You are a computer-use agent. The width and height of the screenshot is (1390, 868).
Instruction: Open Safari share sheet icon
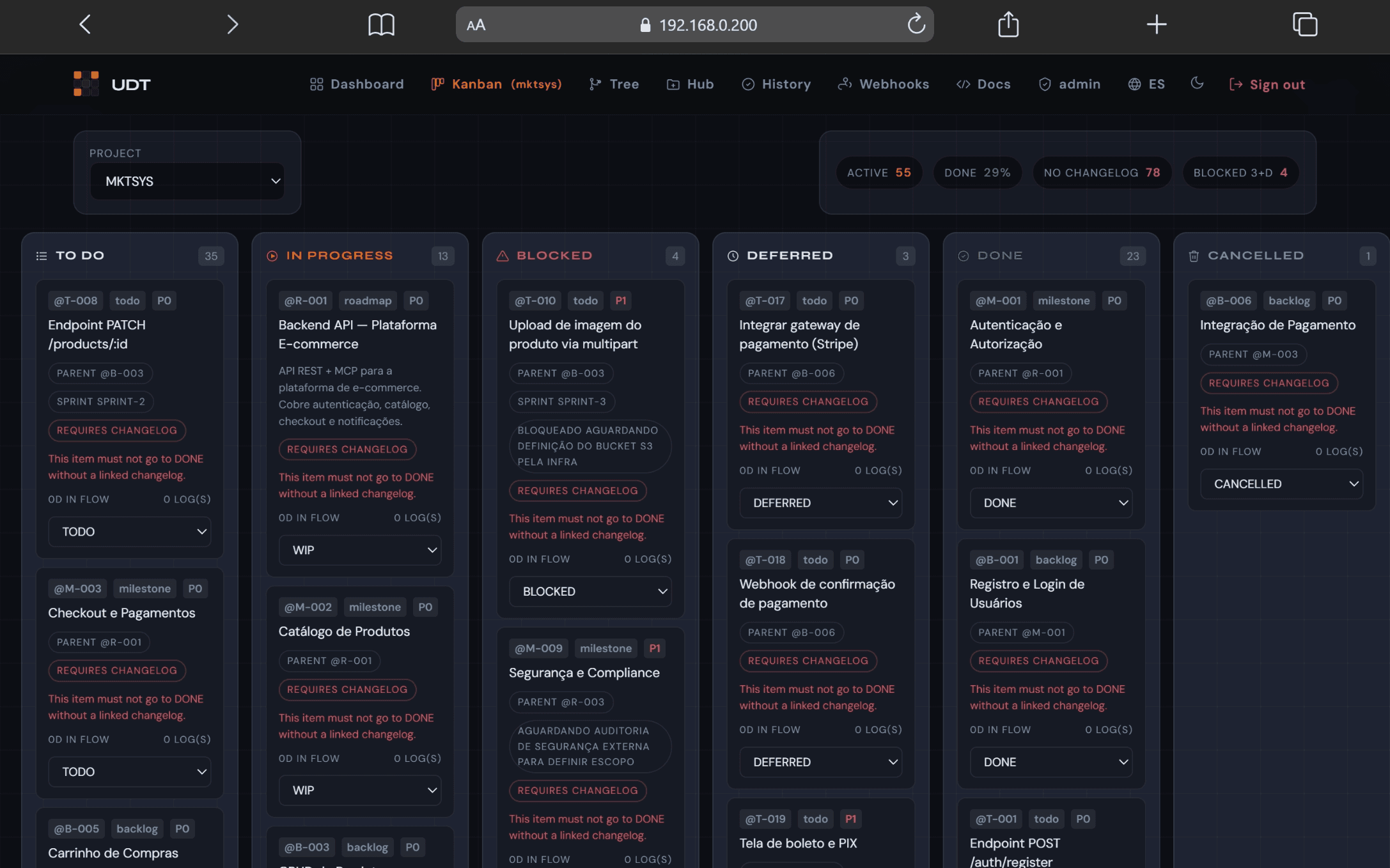[x=1008, y=24]
